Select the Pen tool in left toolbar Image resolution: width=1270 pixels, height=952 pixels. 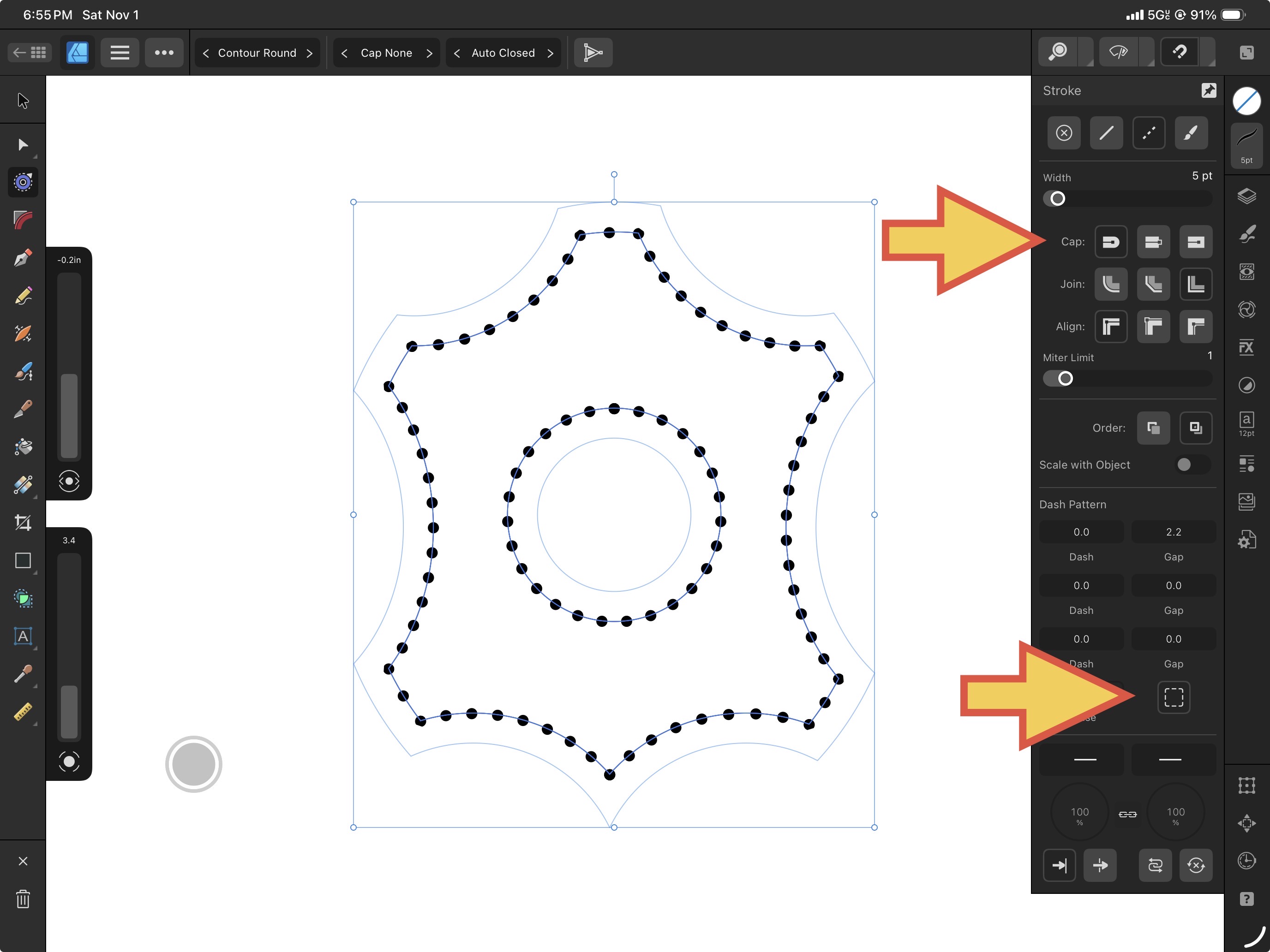pos(23,258)
